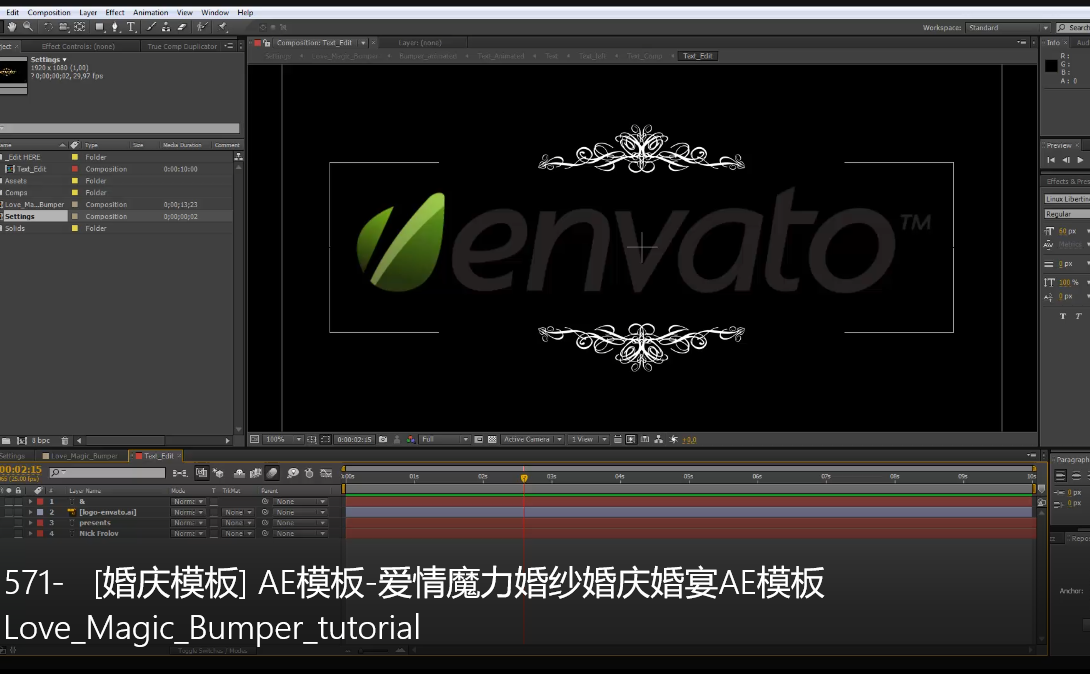
Task: Select the Brush tool
Action: click(151, 27)
